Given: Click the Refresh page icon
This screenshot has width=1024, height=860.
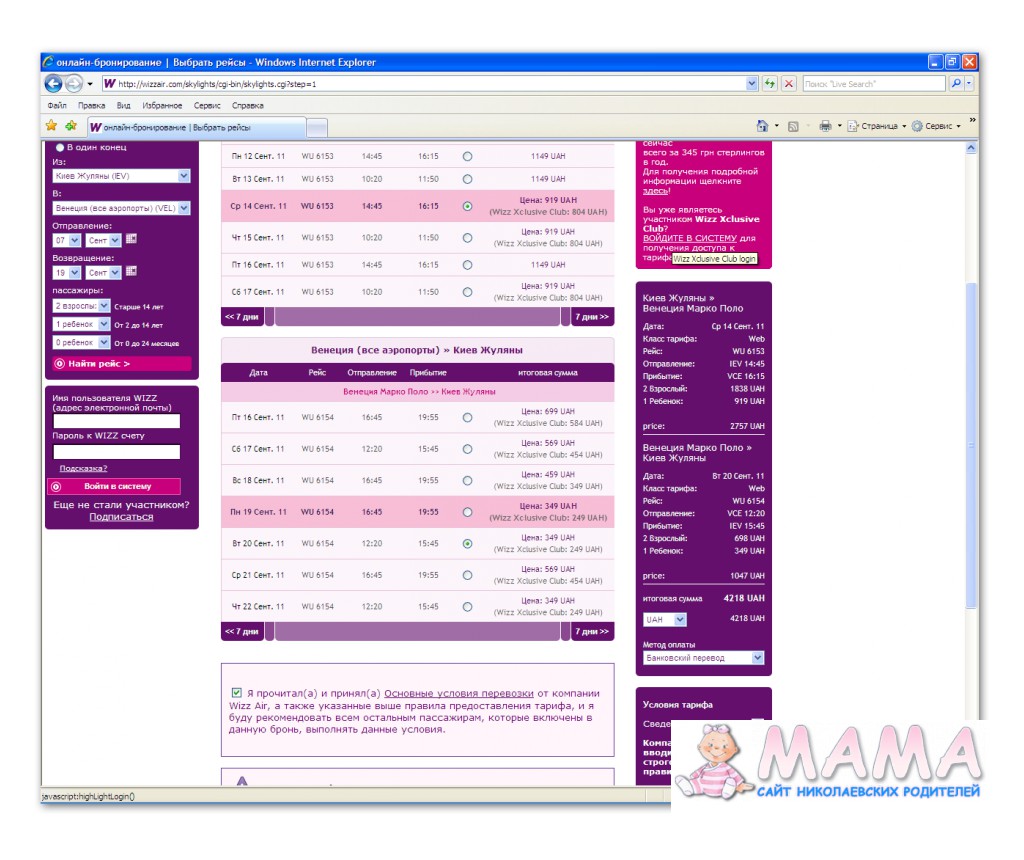Looking at the screenshot, I should (x=770, y=84).
